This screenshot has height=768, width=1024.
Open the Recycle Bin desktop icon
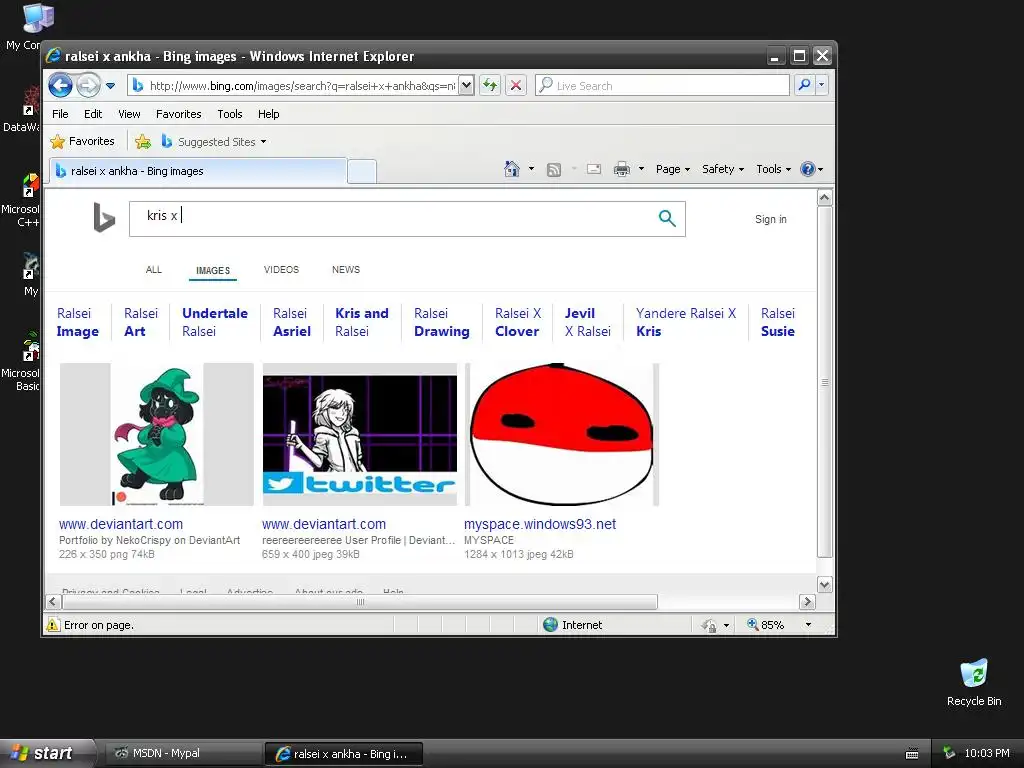pyautogui.click(x=974, y=682)
